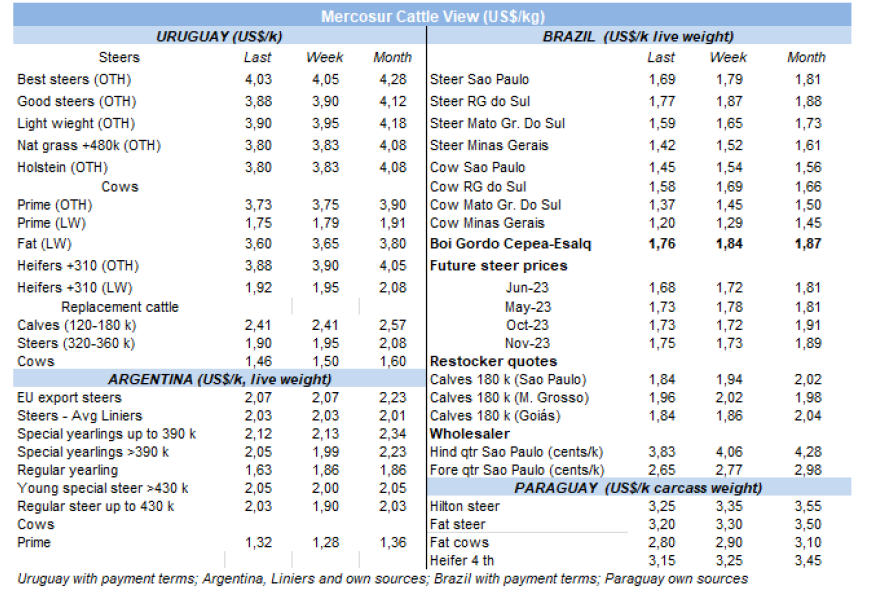The image size is (887, 599).
Task: Click the Future steer prices subheading
Action: point(498,266)
